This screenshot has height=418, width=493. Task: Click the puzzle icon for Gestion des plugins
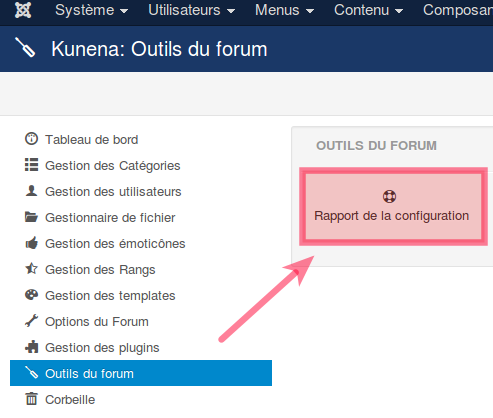coord(32,347)
